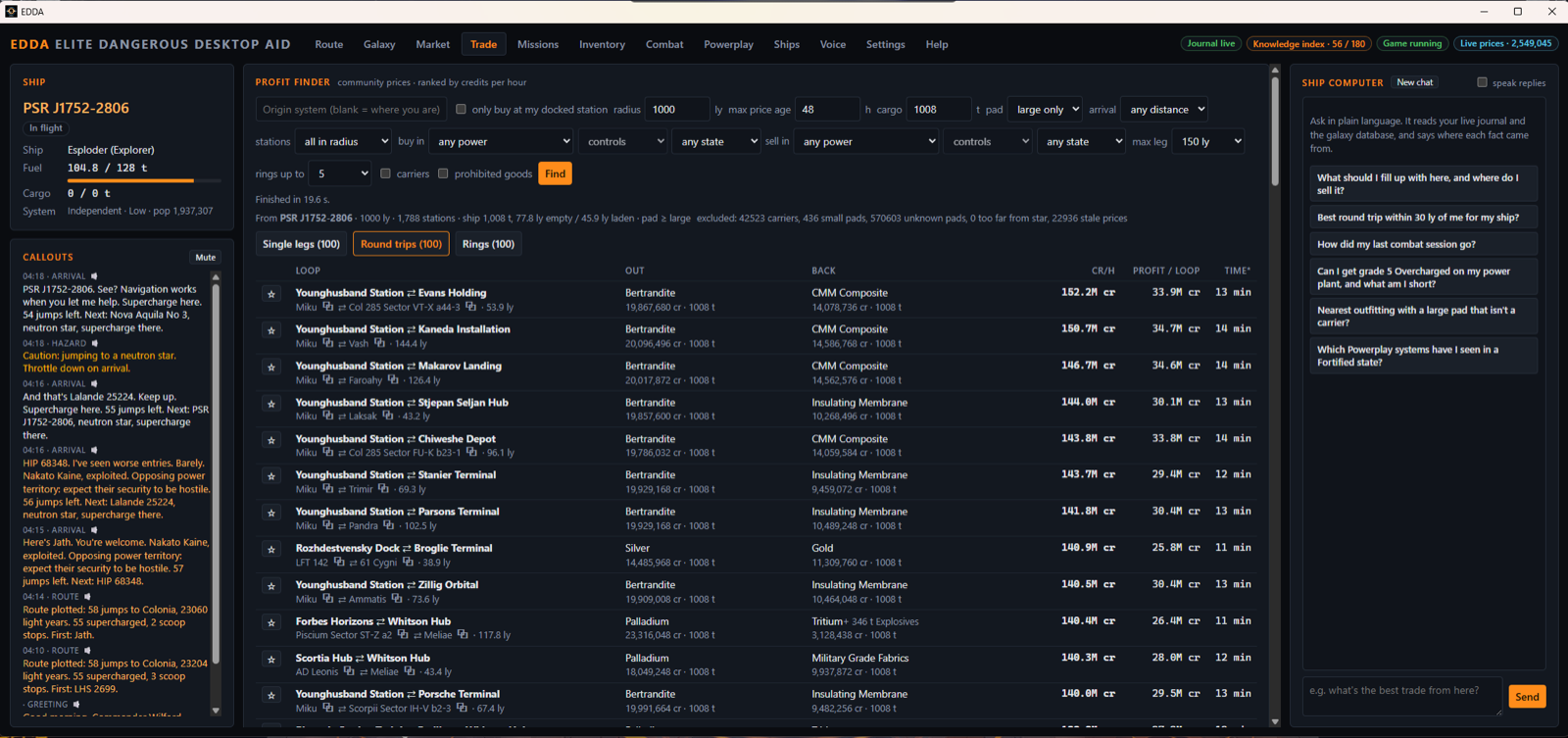Replay the 04:10 ROUTE callout audio

tap(87, 650)
